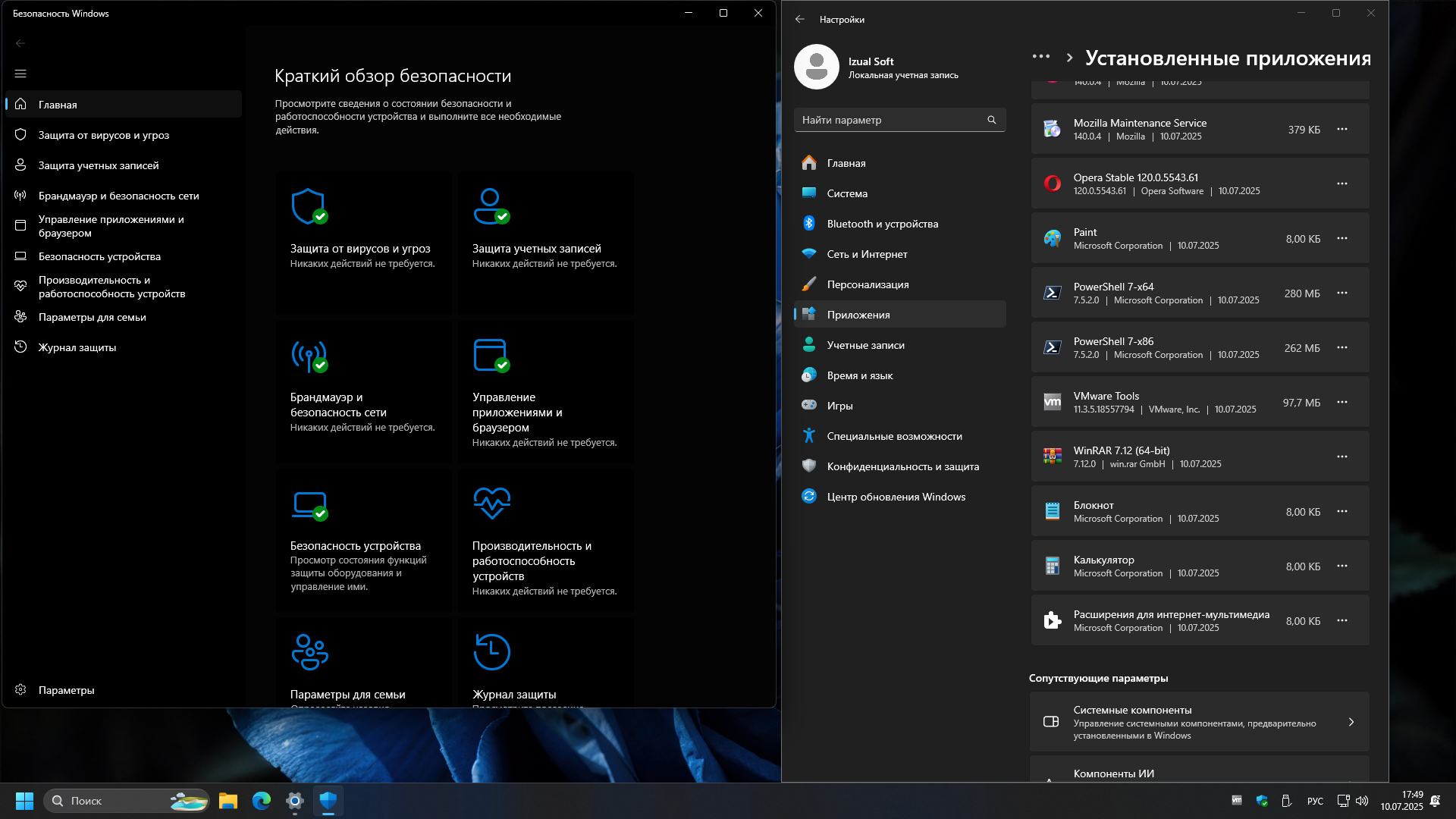Open Account protection tile person icon

(x=491, y=206)
